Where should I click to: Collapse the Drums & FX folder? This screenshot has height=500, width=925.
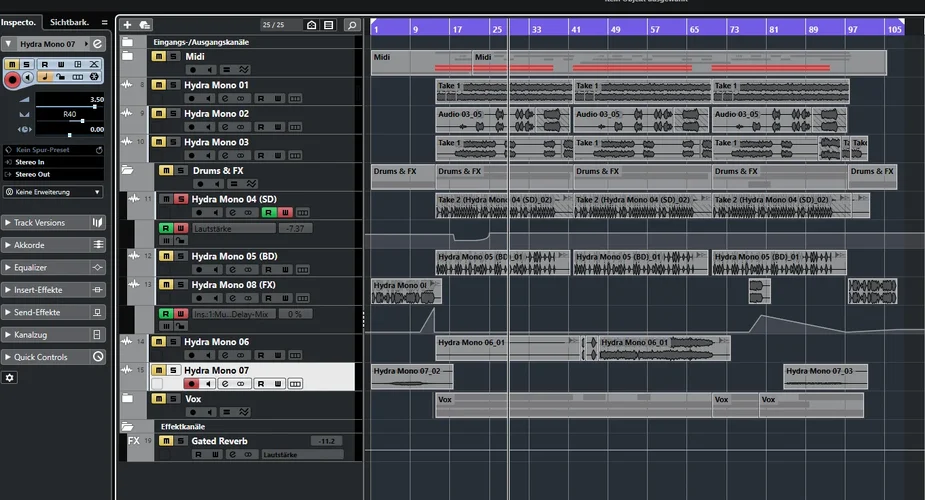click(127, 171)
